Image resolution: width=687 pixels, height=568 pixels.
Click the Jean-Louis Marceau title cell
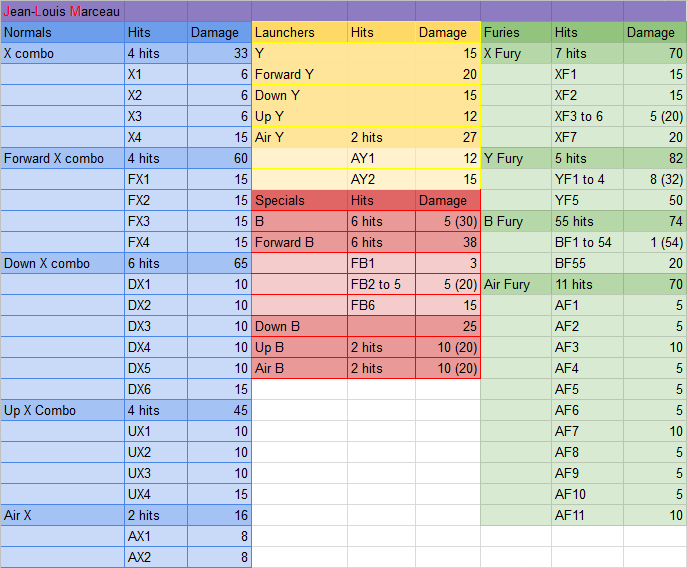pyautogui.click(x=62, y=11)
